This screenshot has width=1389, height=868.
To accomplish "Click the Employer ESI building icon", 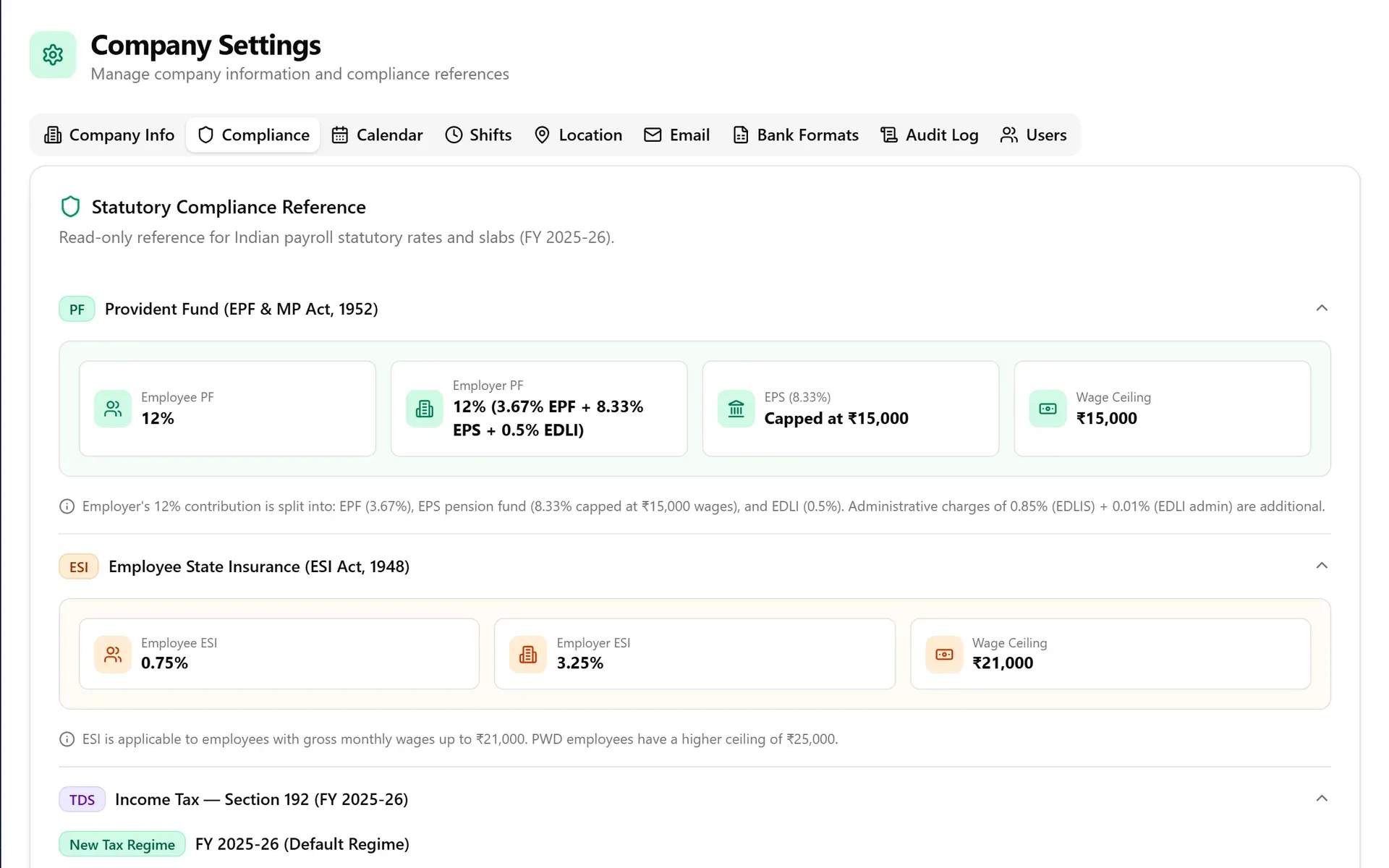I will pos(528,655).
